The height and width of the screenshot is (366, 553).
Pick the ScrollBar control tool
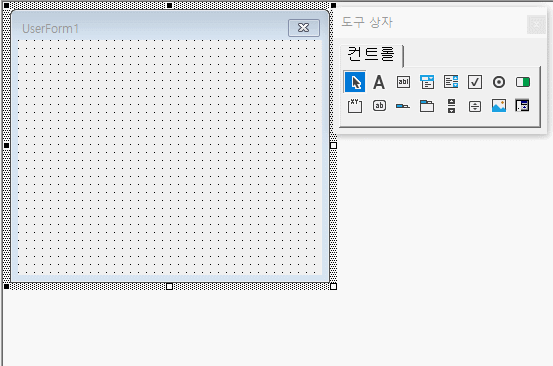[x=451, y=106]
